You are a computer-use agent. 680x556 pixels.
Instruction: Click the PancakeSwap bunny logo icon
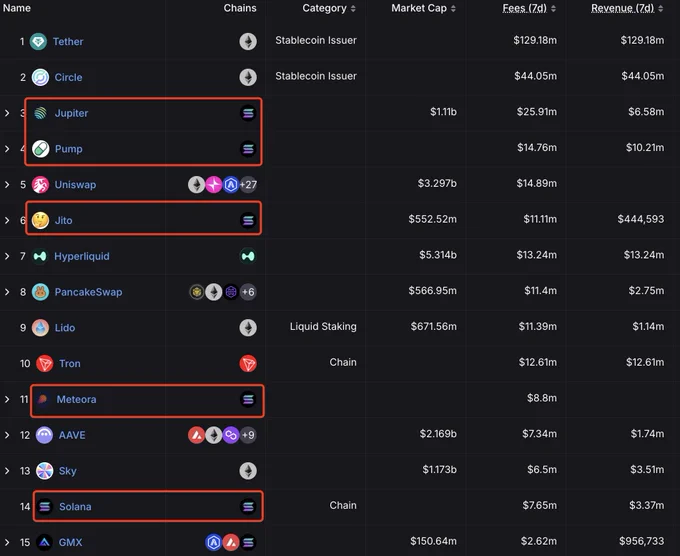pos(40,292)
